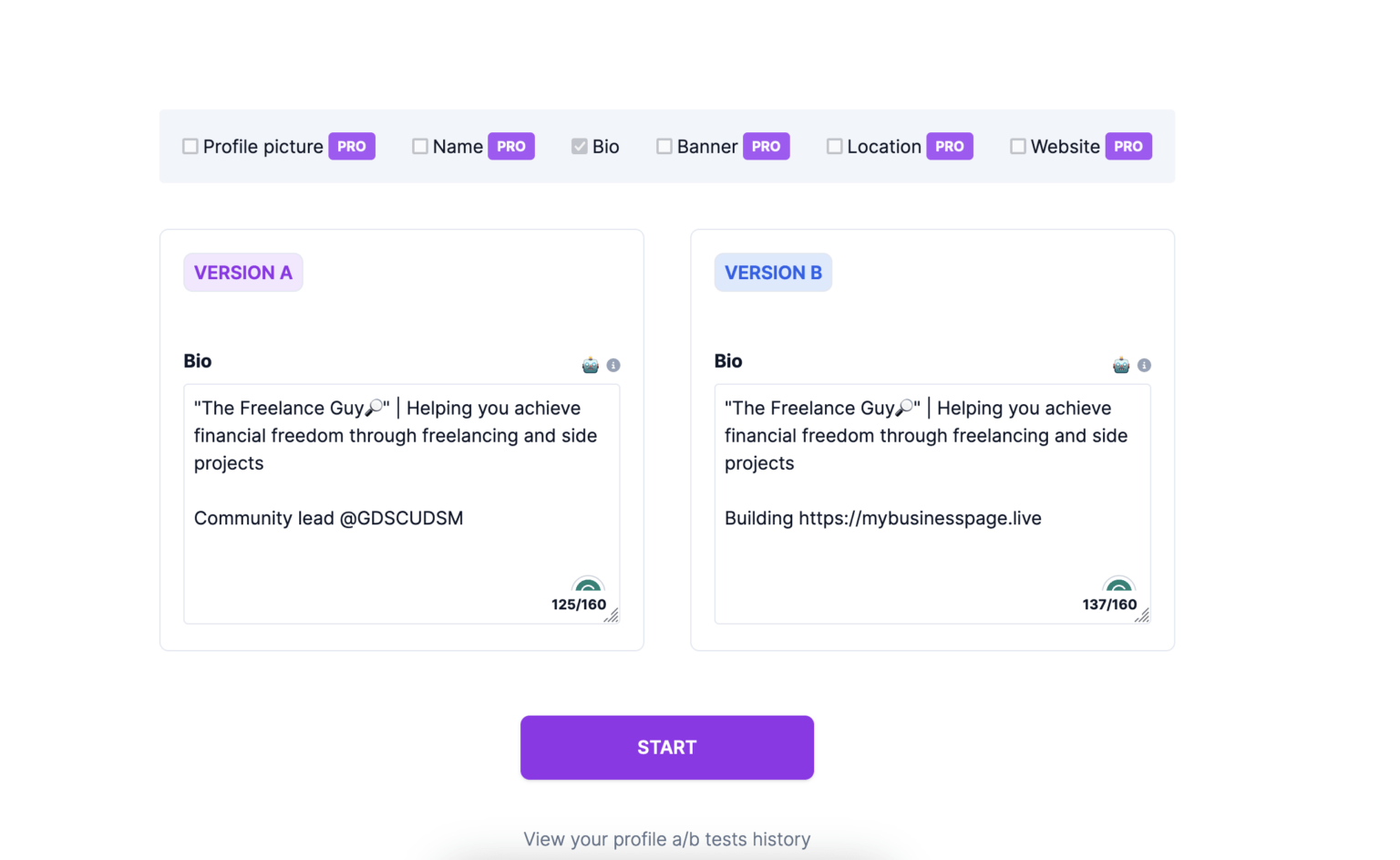Click the info icon next to Version B bio
Image resolution: width=1400 pixels, height=860 pixels.
coord(1144,365)
